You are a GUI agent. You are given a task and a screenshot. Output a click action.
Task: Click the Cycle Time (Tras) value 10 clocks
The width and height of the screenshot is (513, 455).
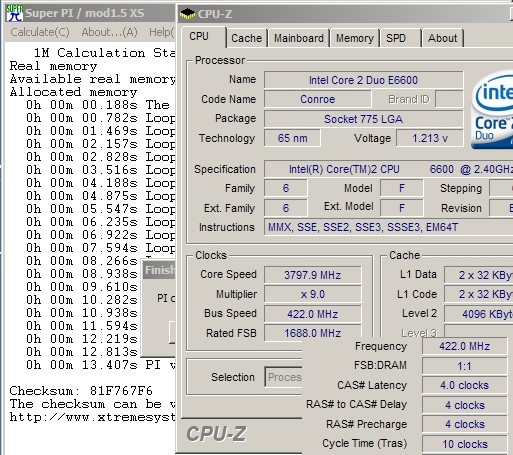coord(464,444)
